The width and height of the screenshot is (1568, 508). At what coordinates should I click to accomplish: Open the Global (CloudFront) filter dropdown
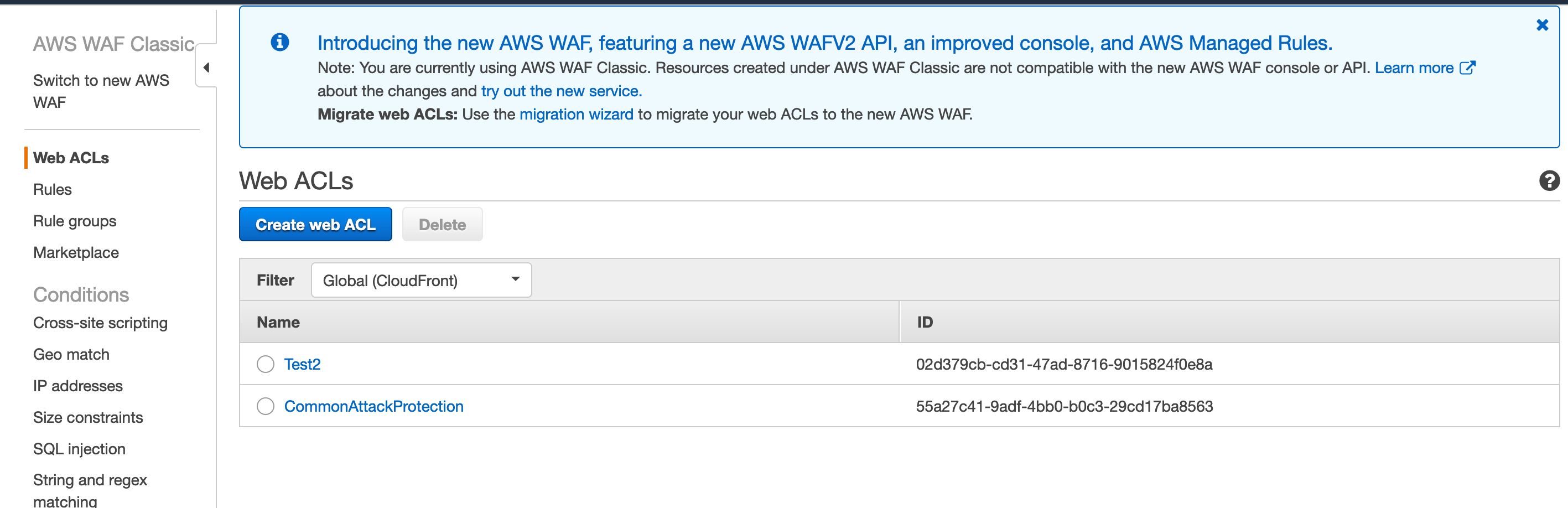[x=421, y=280]
